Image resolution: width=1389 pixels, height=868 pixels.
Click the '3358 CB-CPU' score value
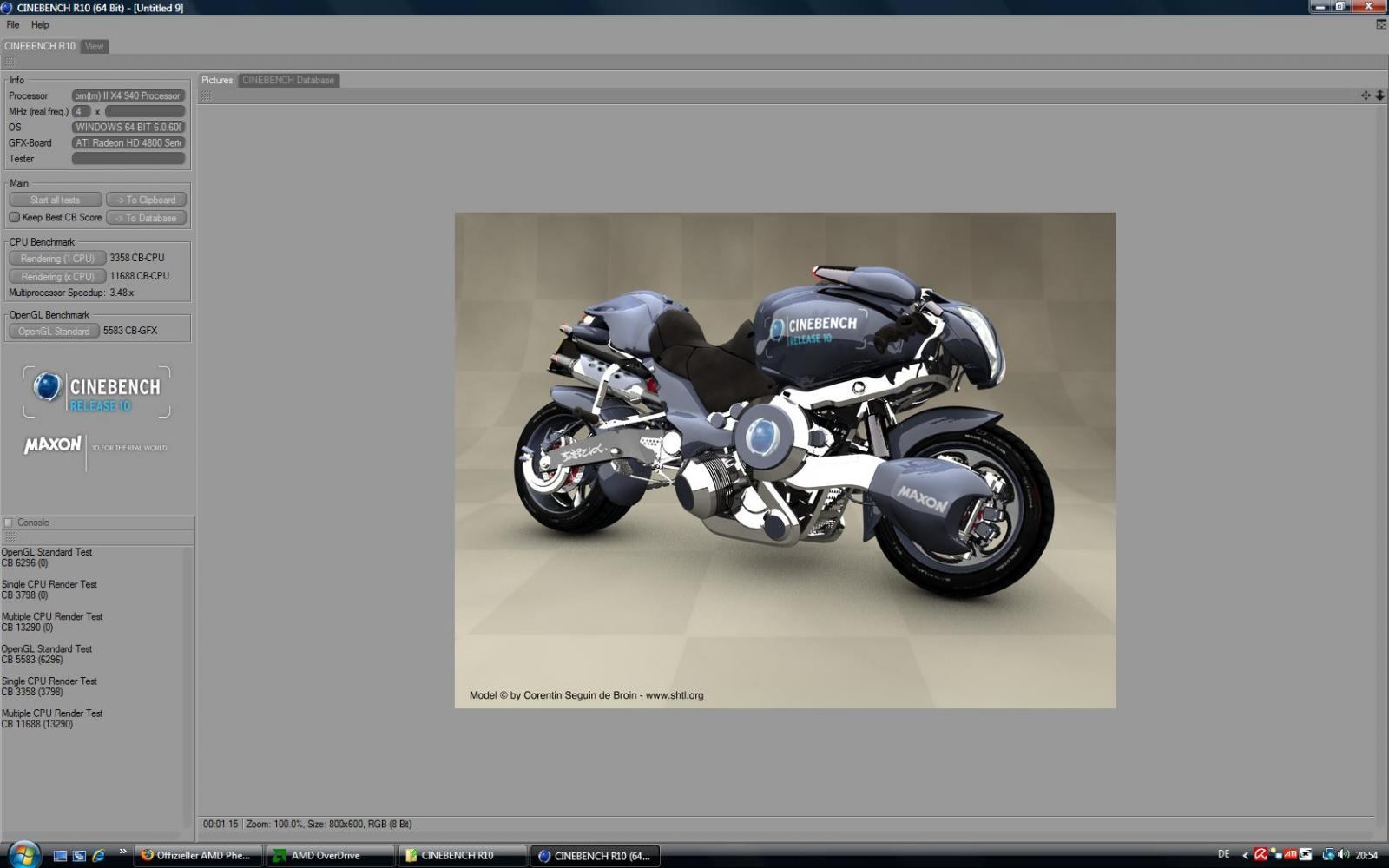coord(137,258)
